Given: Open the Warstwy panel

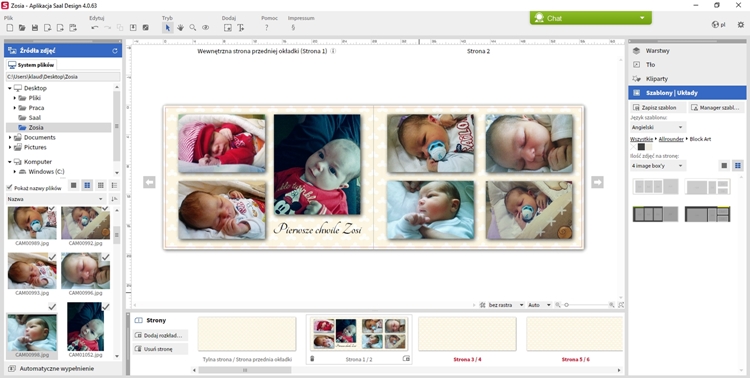Looking at the screenshot, I should coord(687,51).
